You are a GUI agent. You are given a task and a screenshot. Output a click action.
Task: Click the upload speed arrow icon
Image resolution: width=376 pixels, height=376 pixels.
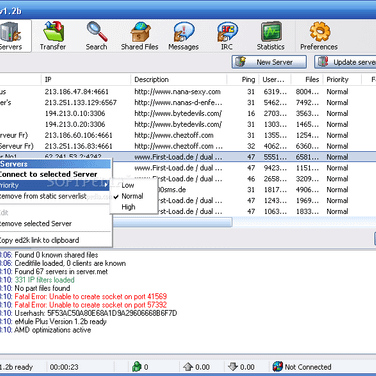coord(188,367)
